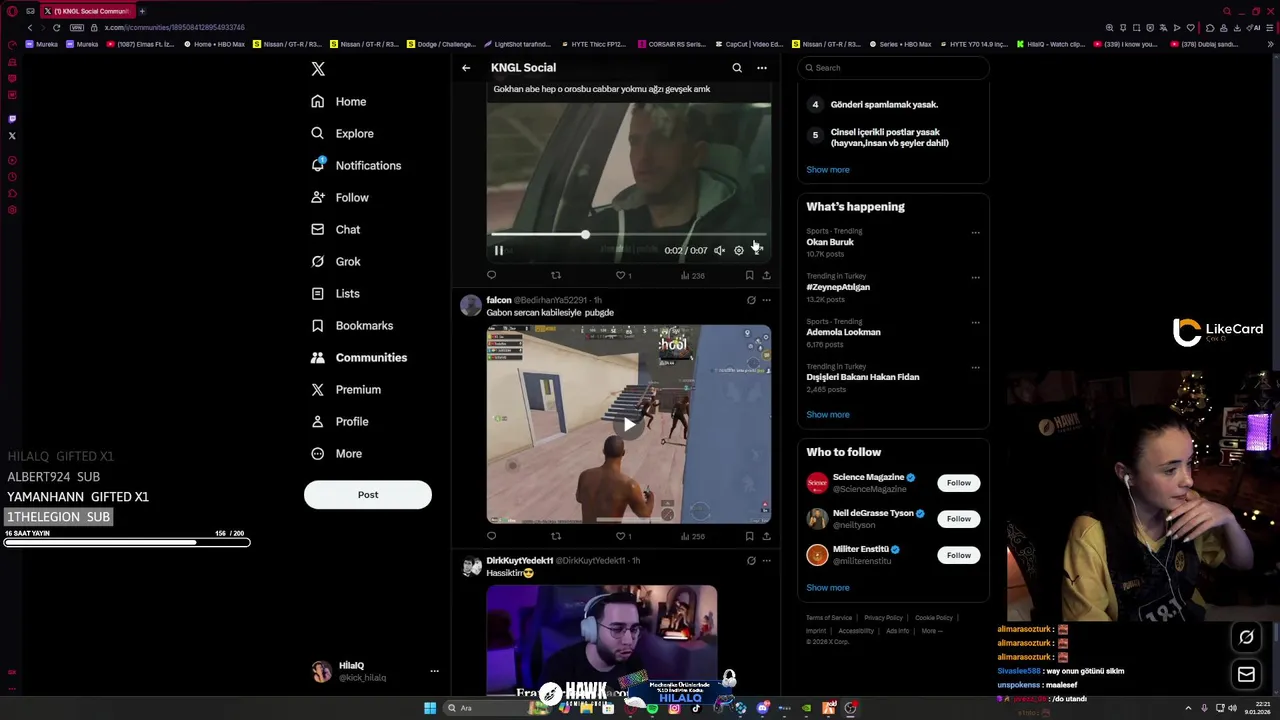The width and height of the screenshot is (1280, 720).
Task: Repost falcon's PUBG post
Action: click(x=556, y=536)
